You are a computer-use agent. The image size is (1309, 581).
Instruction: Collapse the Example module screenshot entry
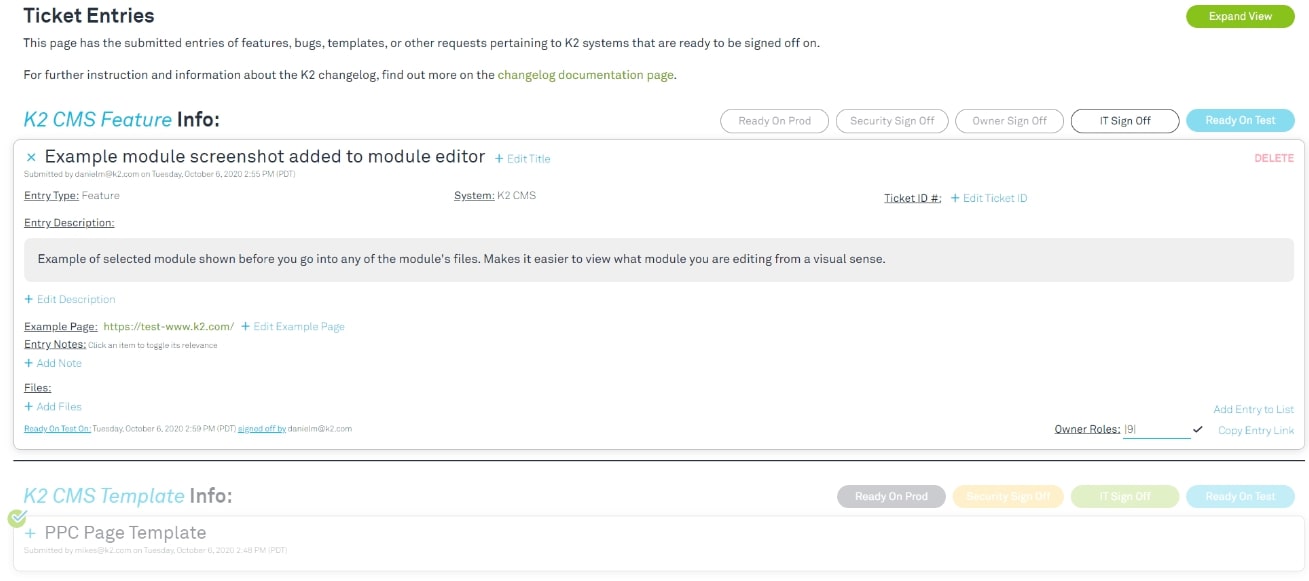(31, 158)
